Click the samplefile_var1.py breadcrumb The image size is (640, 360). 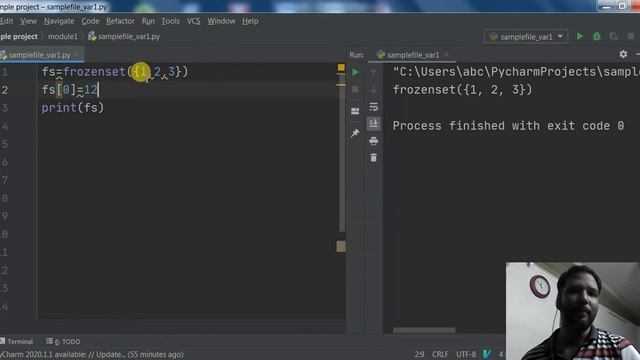click(124, 37)
